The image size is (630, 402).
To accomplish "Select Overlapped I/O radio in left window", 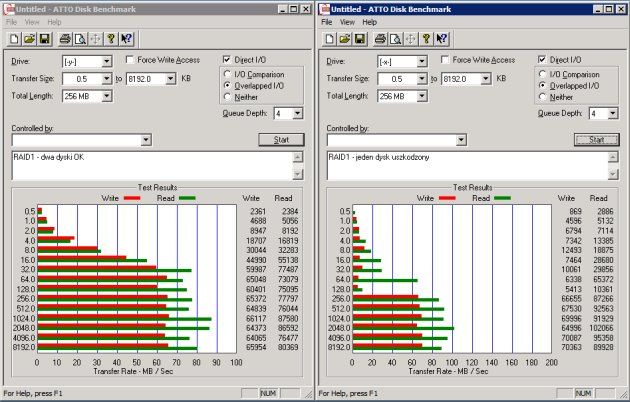I will 227,86.
